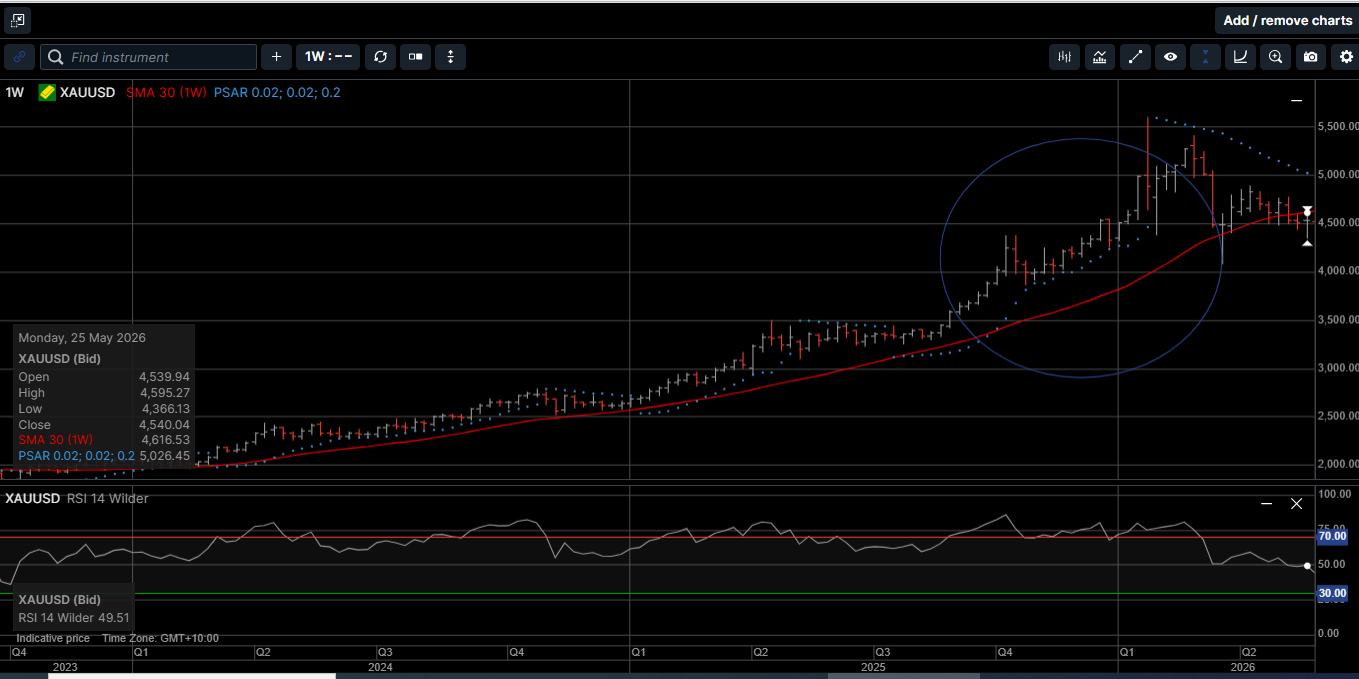Image resolution: width=1359 pixels, height=679 pixels.
Task: Click the Monday, 25 May 2026 tooltip date
Action: click(x=82, y=338)
